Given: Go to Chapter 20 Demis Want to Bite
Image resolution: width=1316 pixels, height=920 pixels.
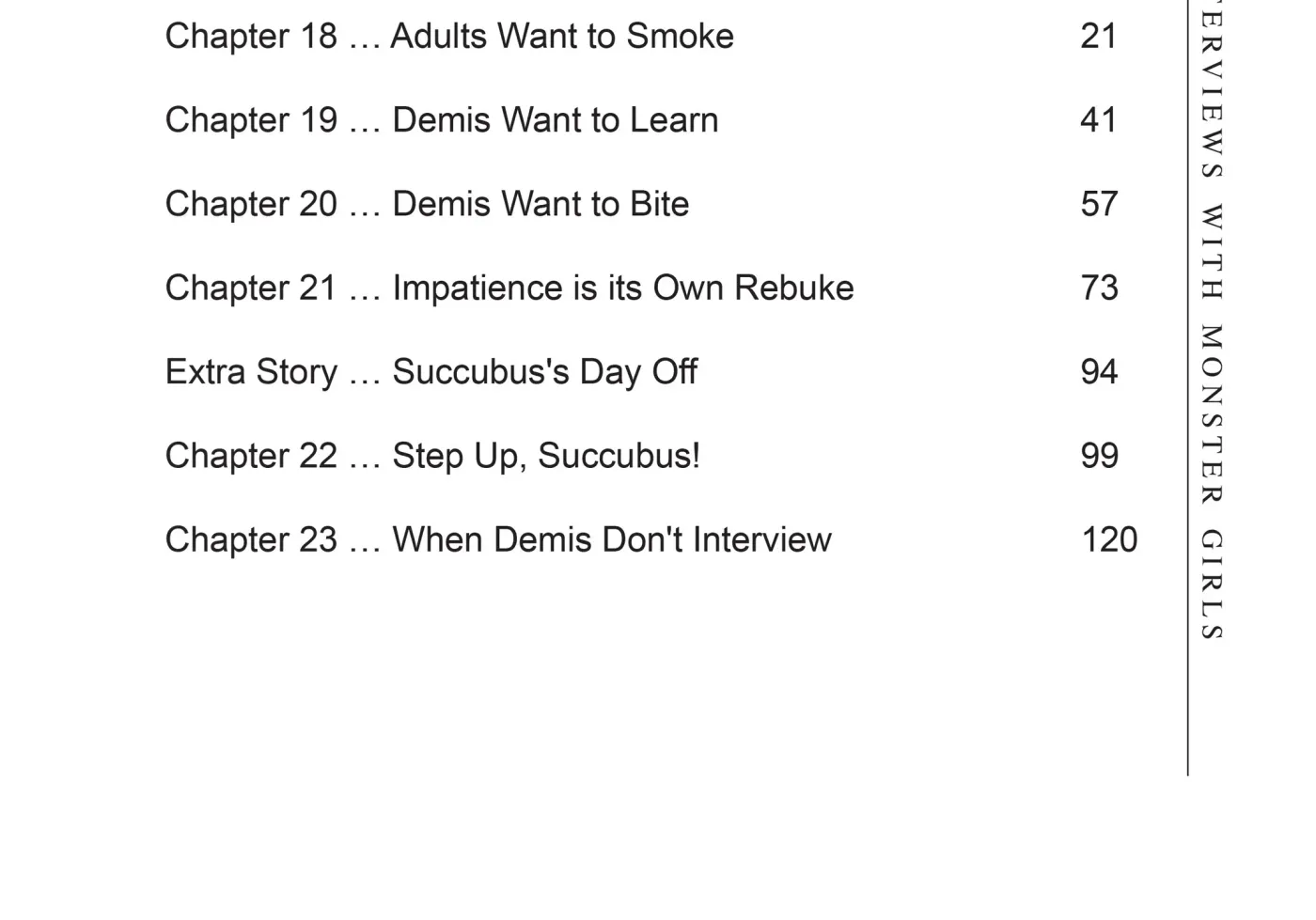Looking at the screenshot, I should tap(428, 204).
